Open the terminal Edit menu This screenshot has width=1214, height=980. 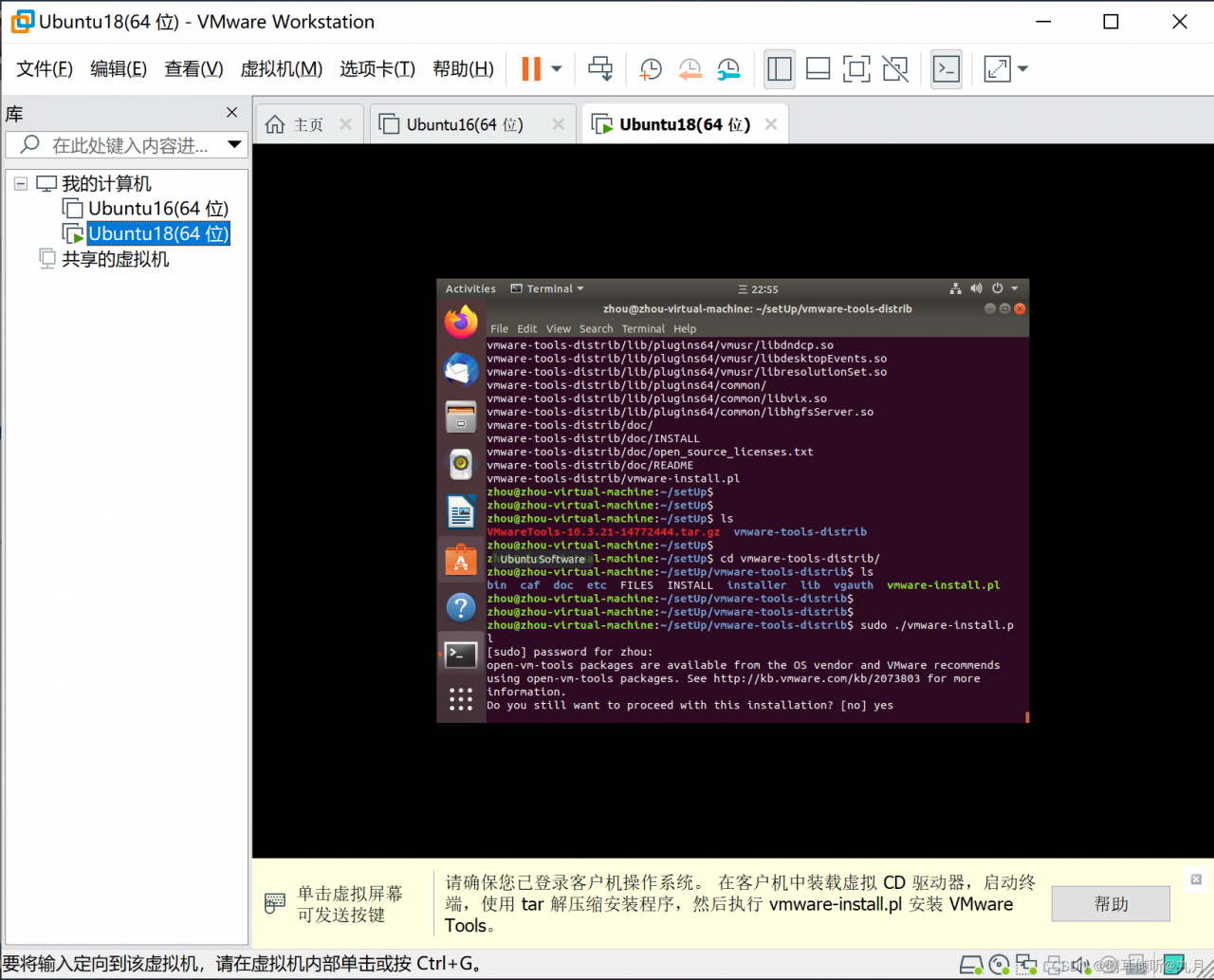[x=527, y=329]
